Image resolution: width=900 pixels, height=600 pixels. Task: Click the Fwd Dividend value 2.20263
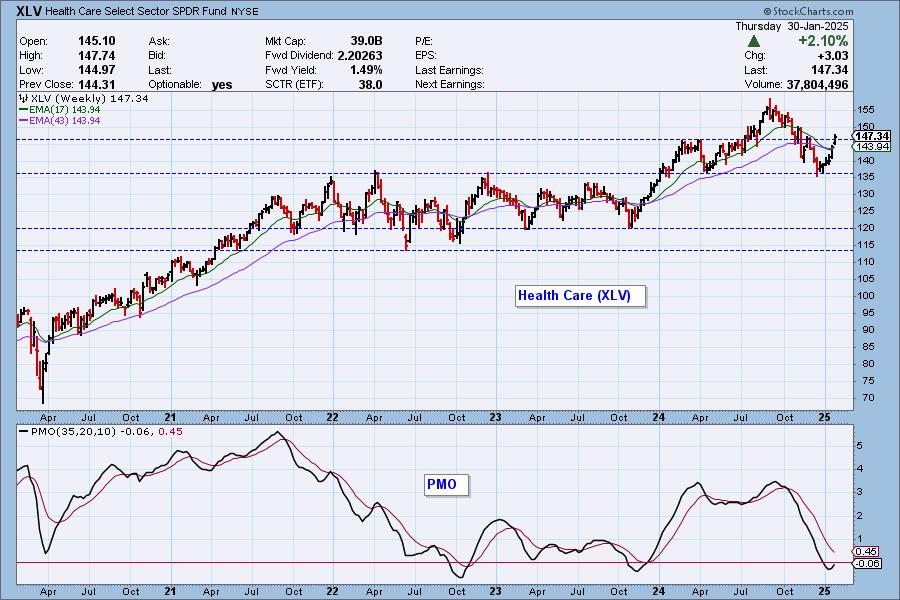pos(360,56)
